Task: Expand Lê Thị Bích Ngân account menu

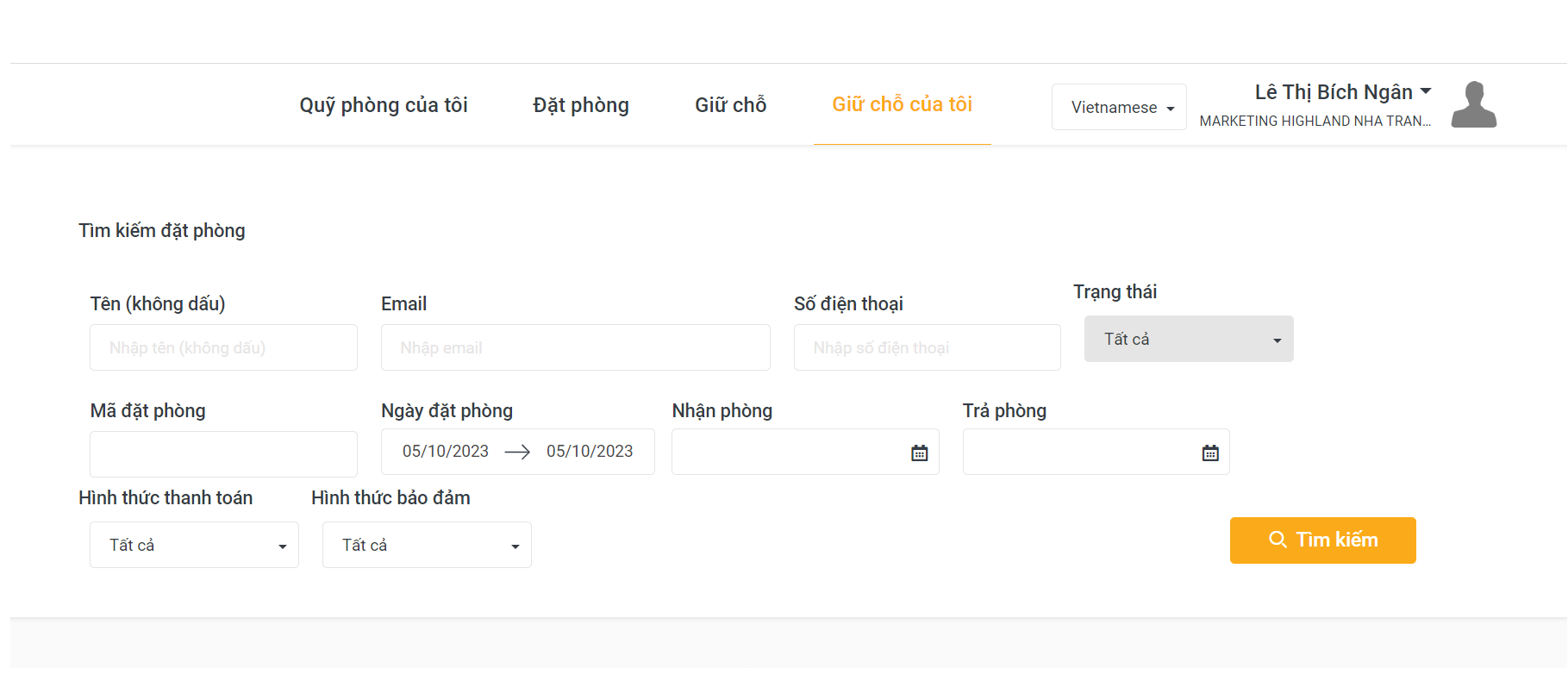Action: tap(1342, 92)
